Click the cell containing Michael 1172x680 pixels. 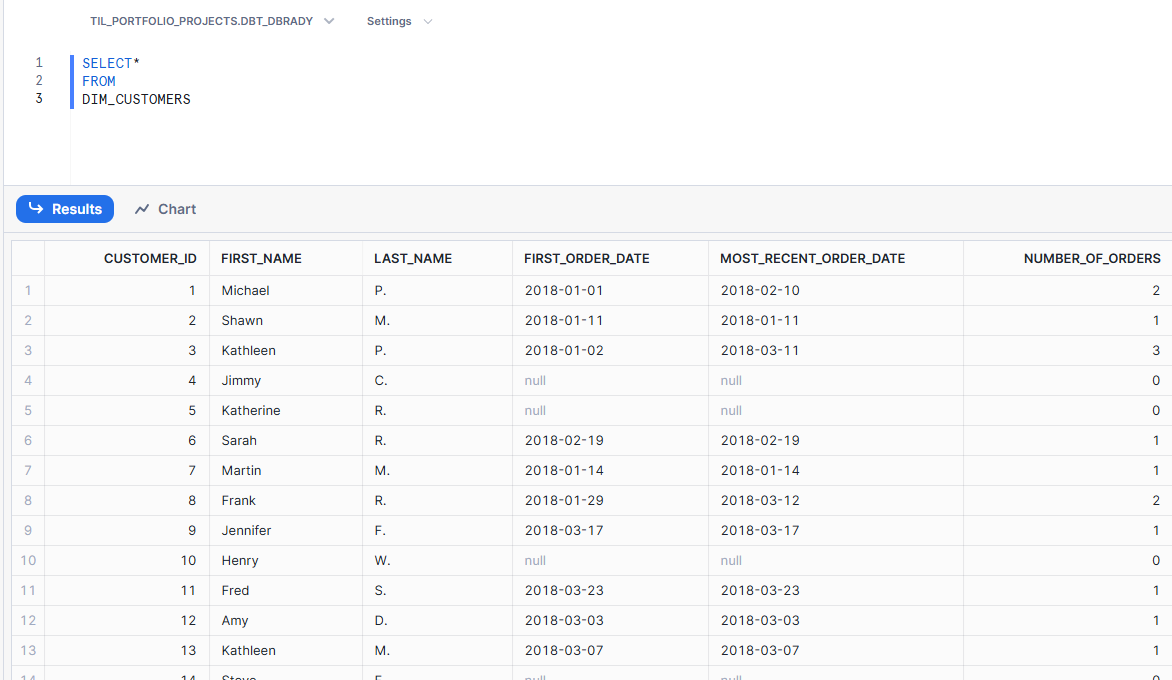[246, 290]
